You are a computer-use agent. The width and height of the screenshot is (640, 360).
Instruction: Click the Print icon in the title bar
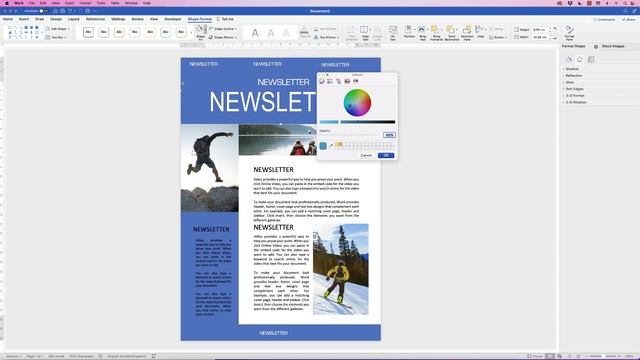(x=87, y=11)
